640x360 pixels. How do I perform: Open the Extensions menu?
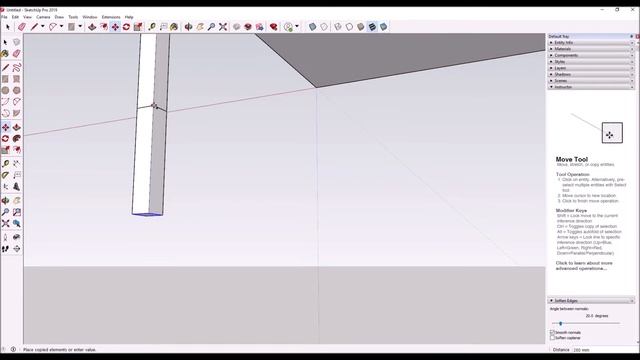point(111,17)
